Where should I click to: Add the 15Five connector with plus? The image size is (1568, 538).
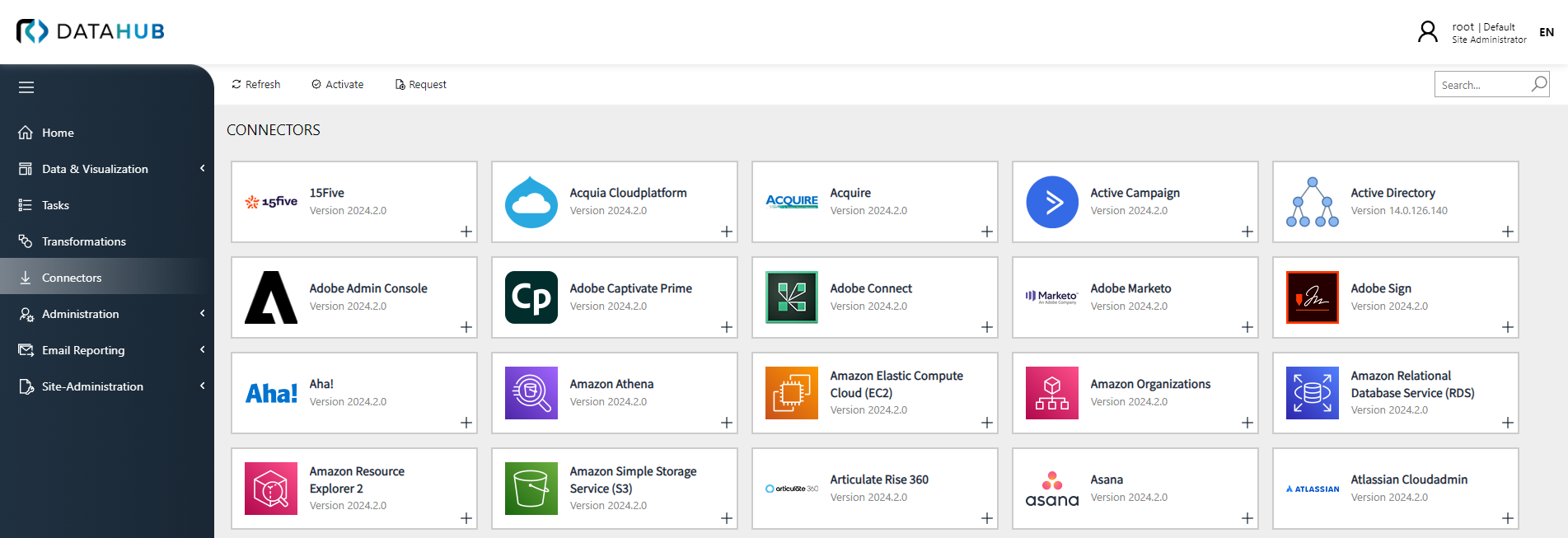click(x=466, y=232)
